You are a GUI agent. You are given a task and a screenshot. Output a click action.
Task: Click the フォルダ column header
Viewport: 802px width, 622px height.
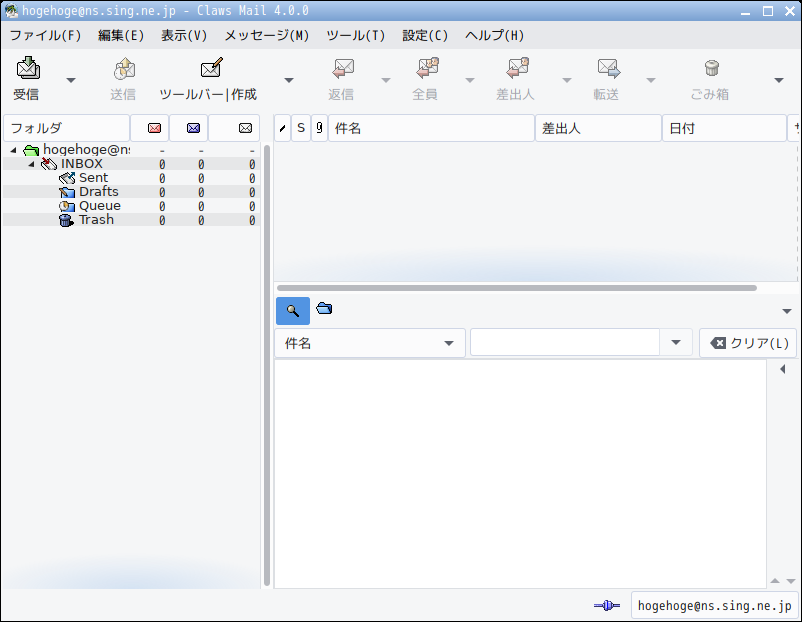66,128
